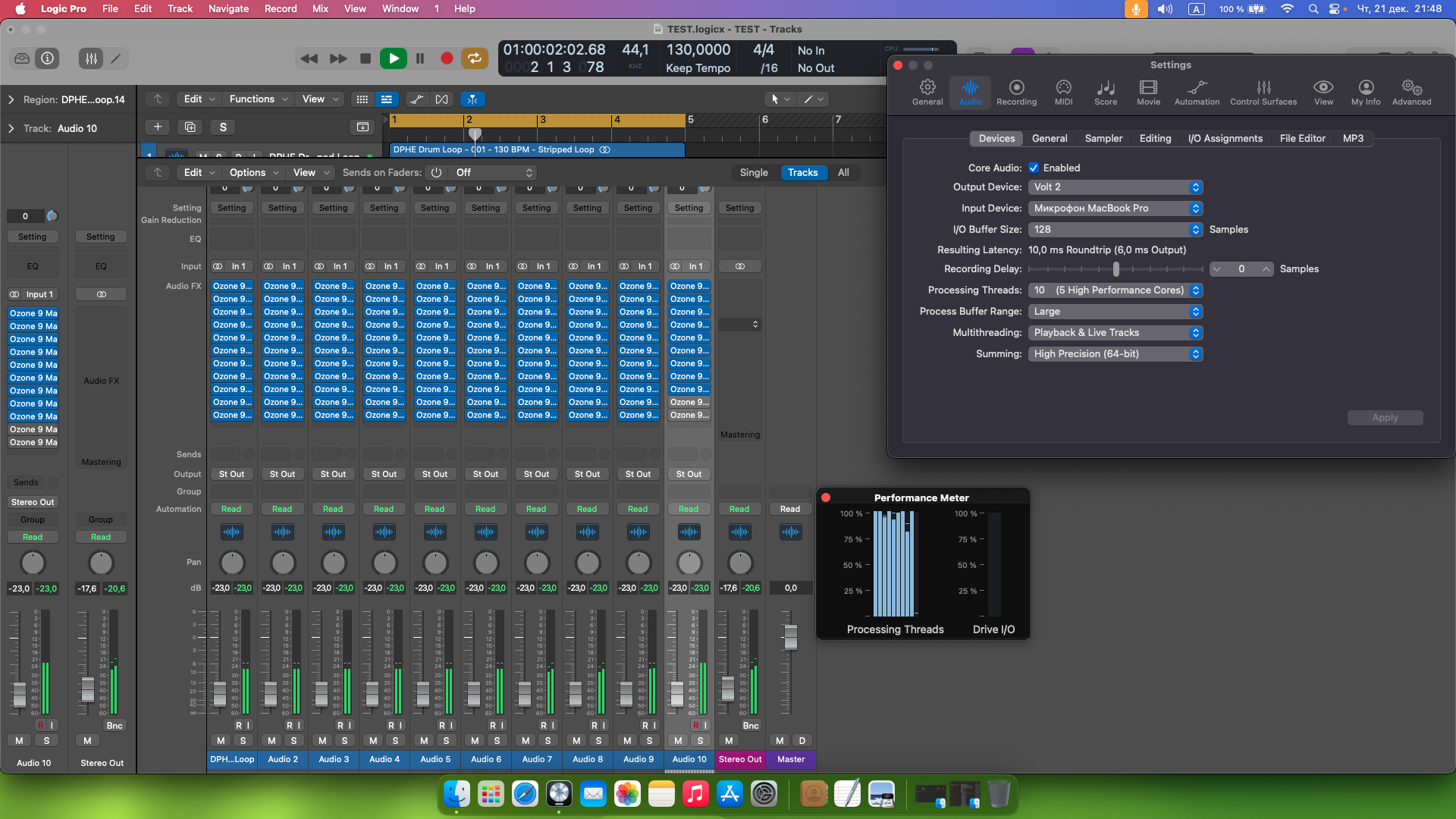Open Spotlight search in the menu bar
The width and height of the screenshot is (1456, 819).
[1313, 9]
